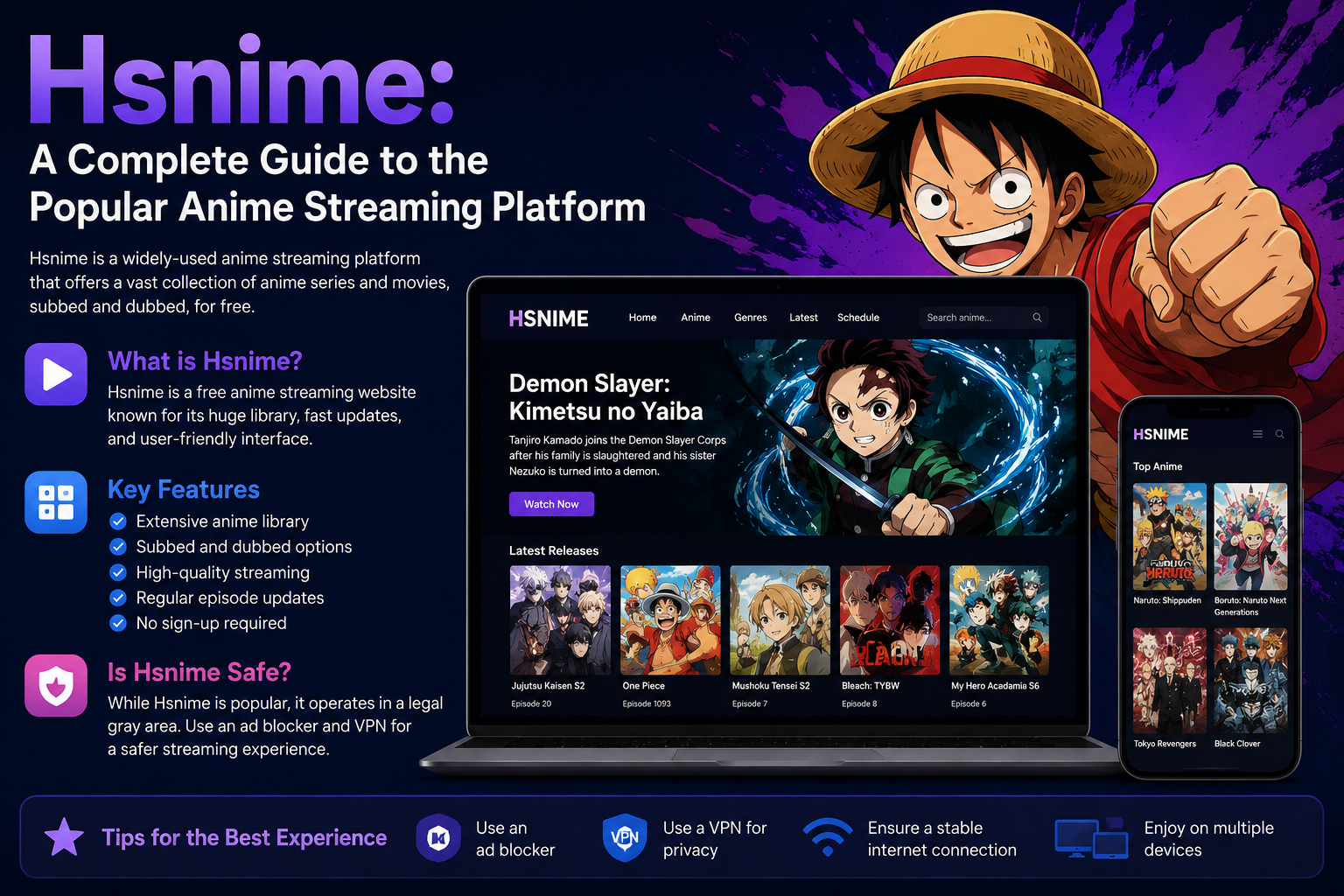Open Mushoku Tensei S2 thumbnail

[780, 620]
